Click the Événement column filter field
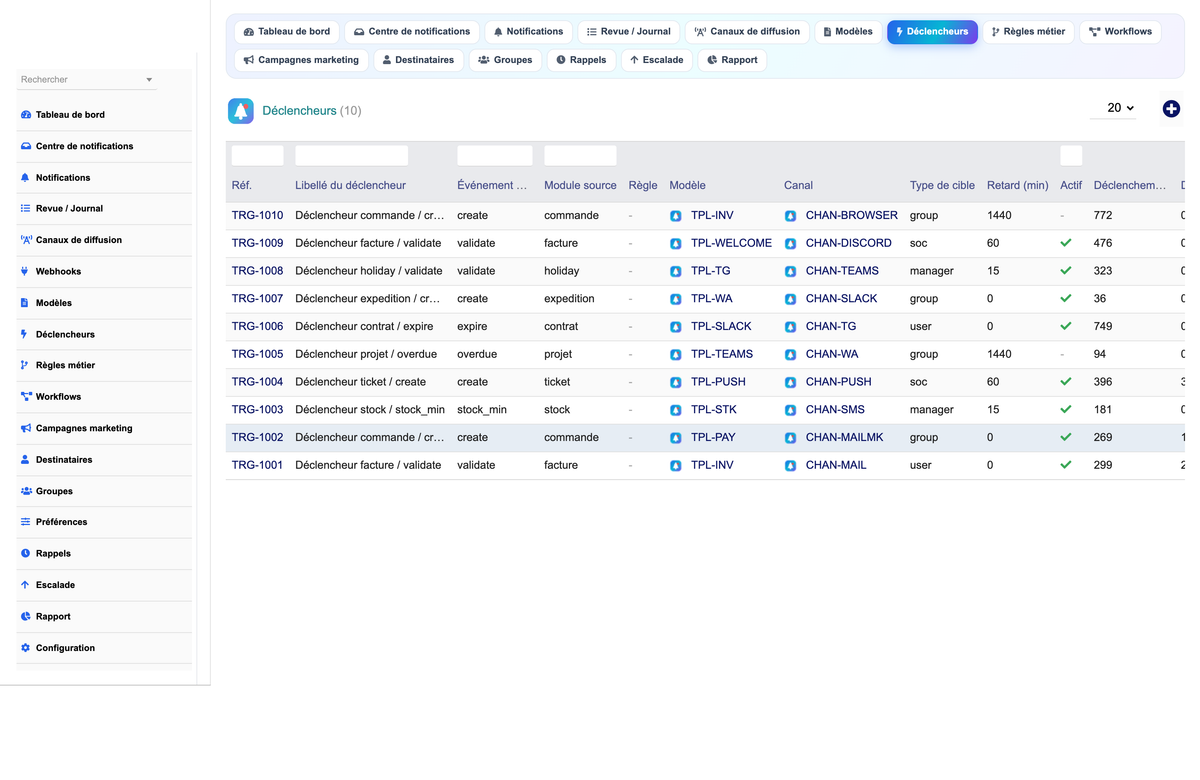 [495, 156]
